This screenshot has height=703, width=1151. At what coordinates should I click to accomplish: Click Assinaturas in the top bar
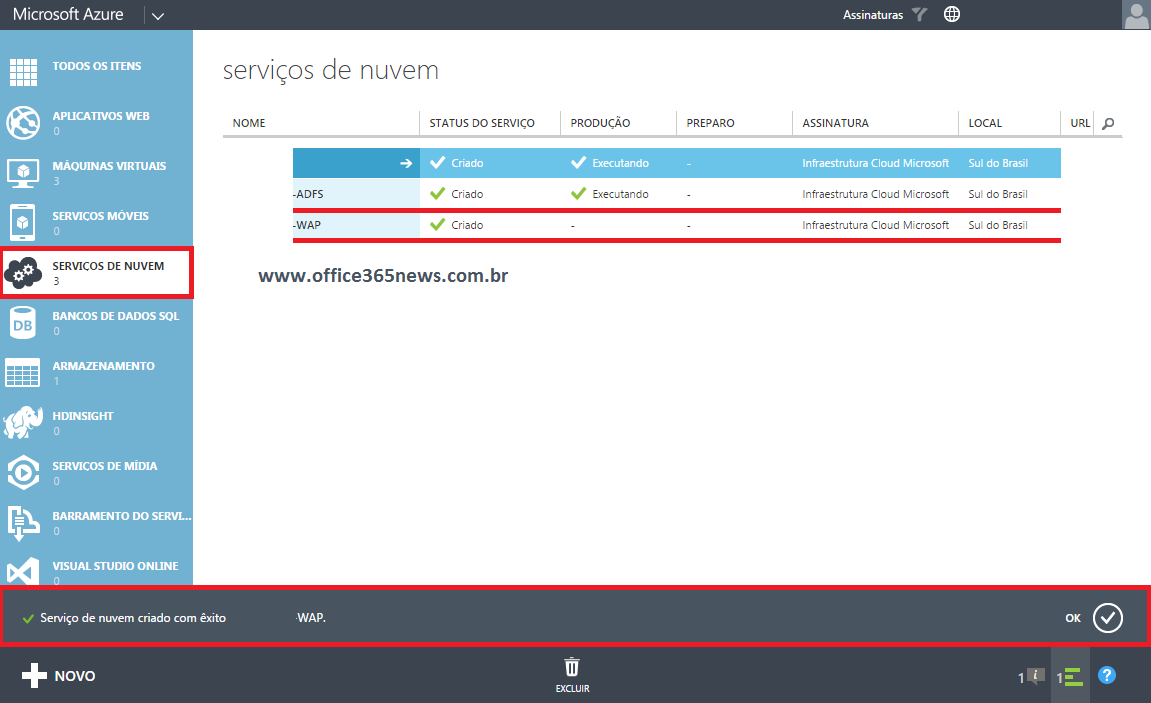click(873, 15)
